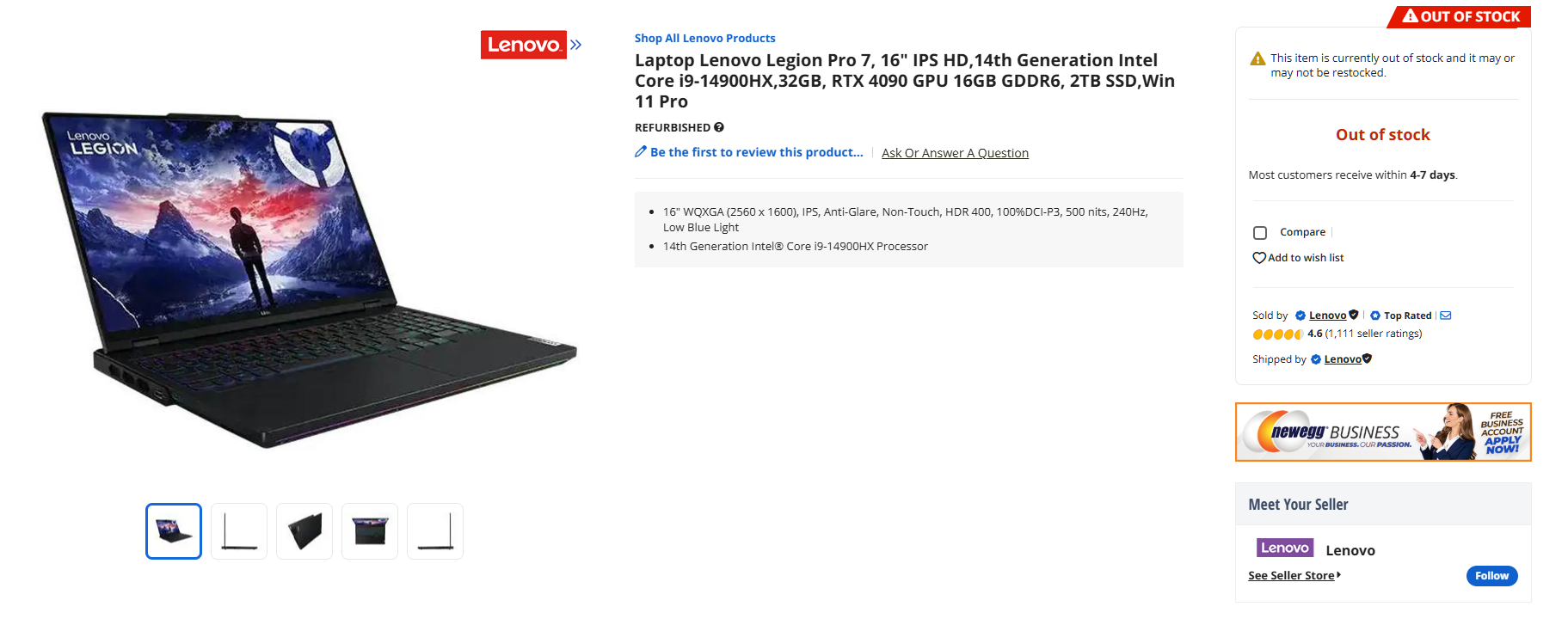
Task: Follow the Lenovo seller
Action: [1491, 576]
